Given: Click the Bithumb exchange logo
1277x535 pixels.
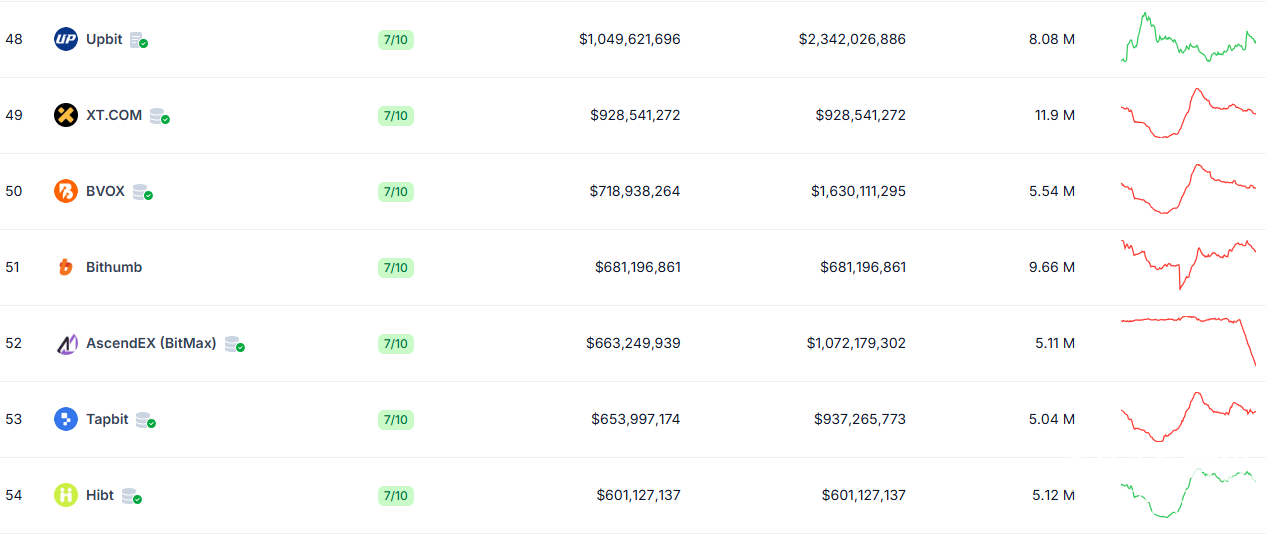Looking at the screenshot, I should tap(66, 267).
